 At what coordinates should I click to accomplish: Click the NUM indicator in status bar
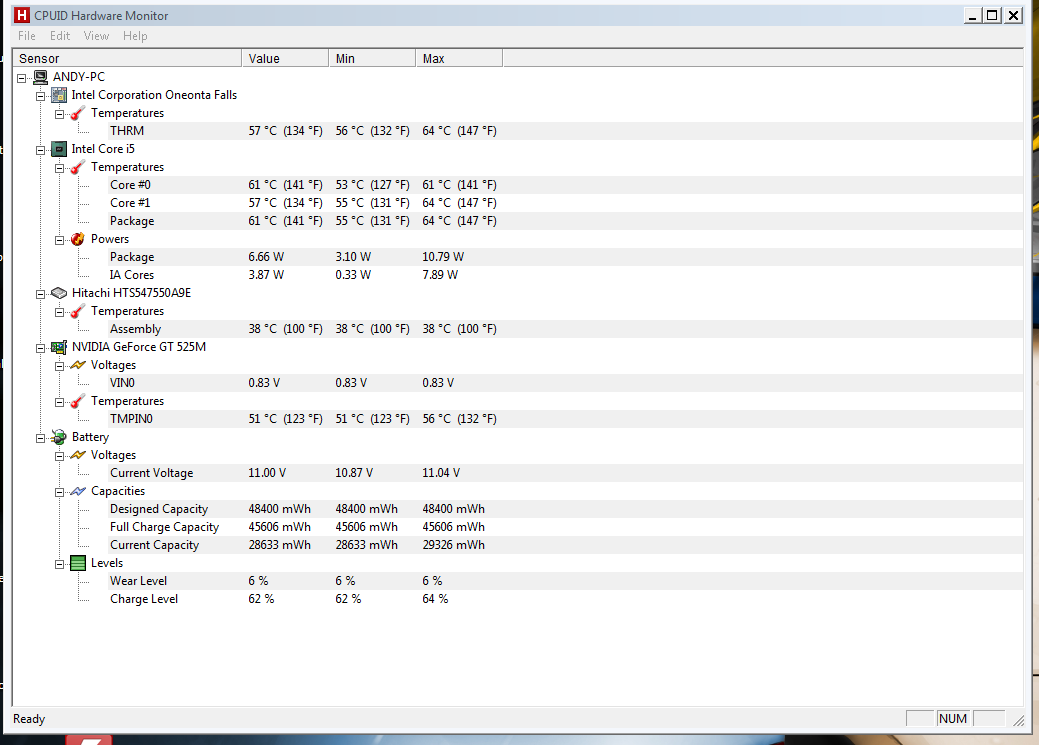click(953, 718)
